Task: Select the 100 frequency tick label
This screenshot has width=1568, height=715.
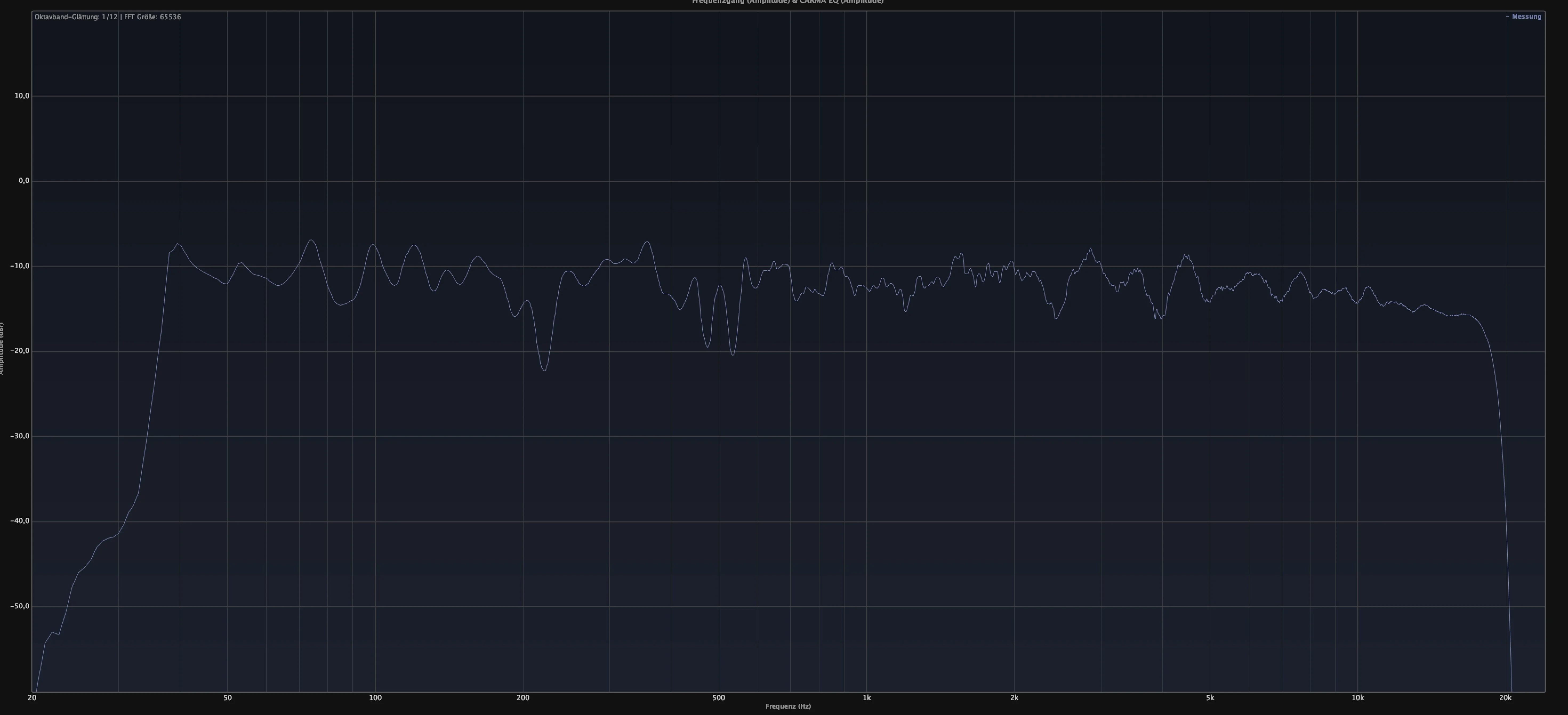Action: click(376, 698)
